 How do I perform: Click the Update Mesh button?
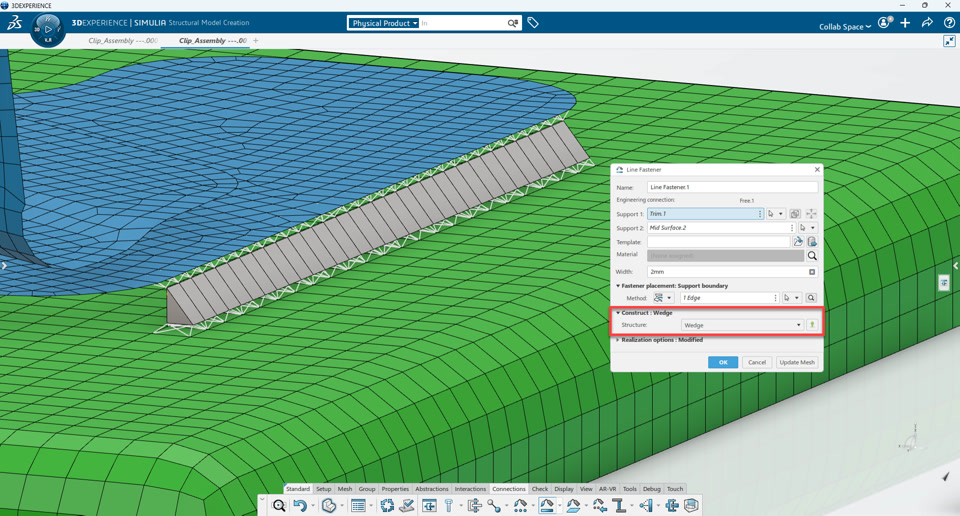(797, 362)
